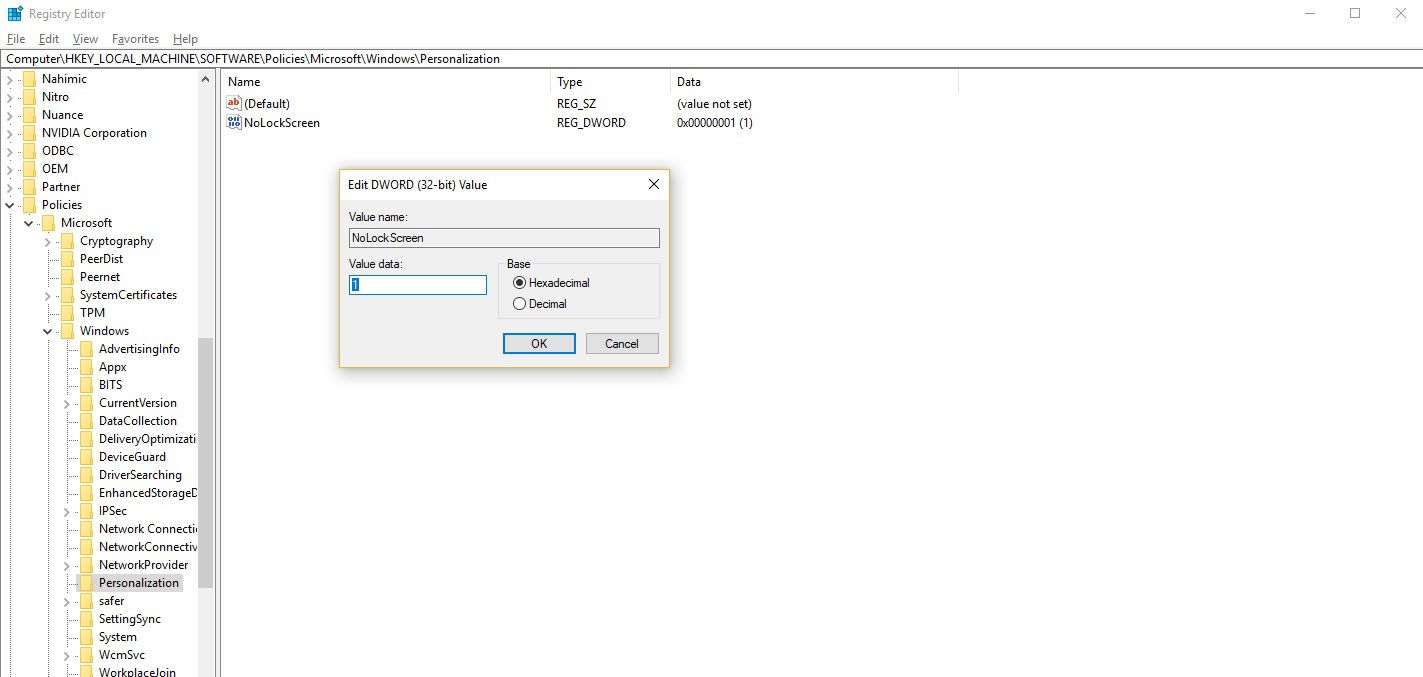Open the Favorites menu

[x=135, y=39]
